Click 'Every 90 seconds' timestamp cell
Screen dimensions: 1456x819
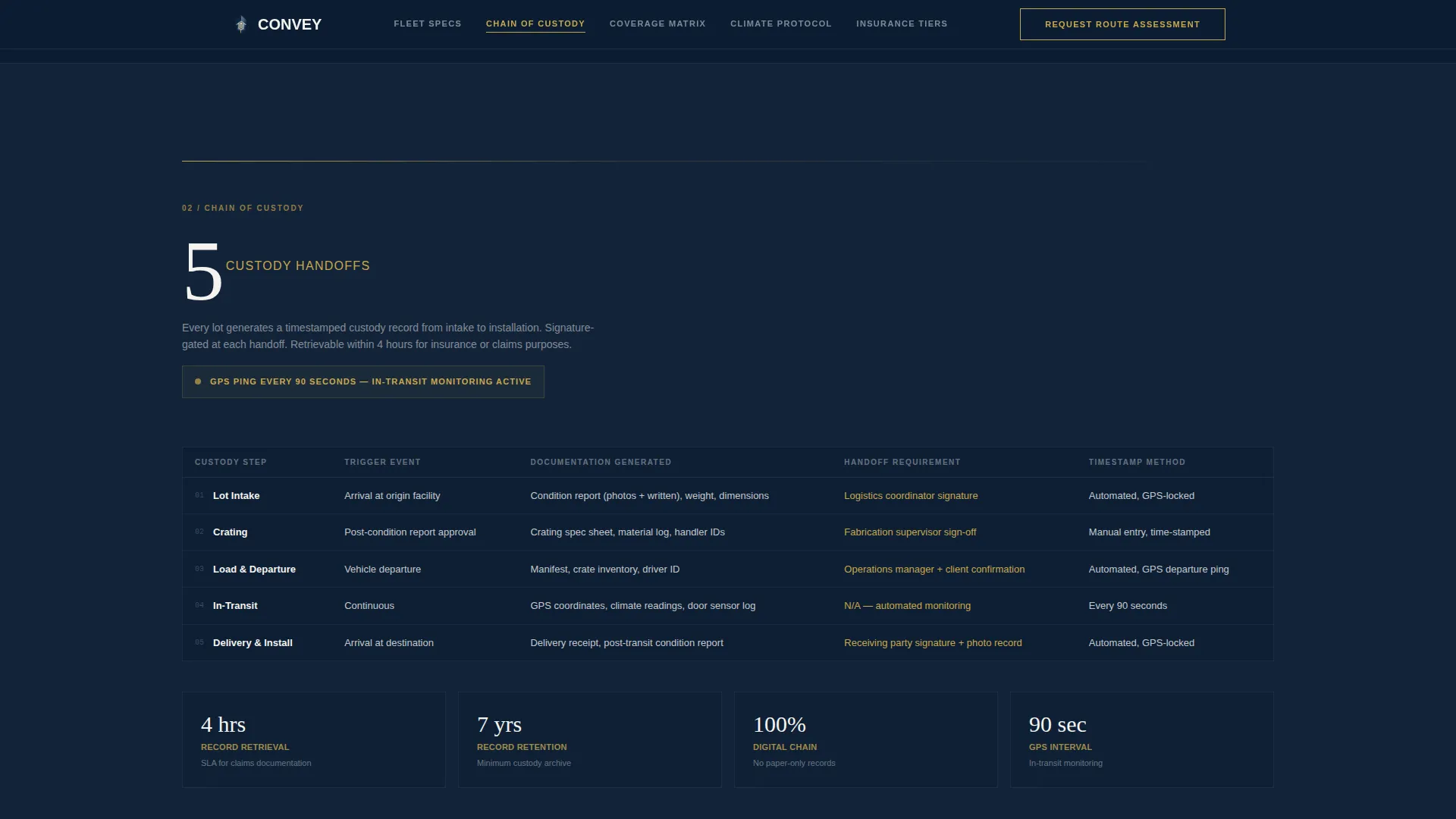pos(1128,606)
